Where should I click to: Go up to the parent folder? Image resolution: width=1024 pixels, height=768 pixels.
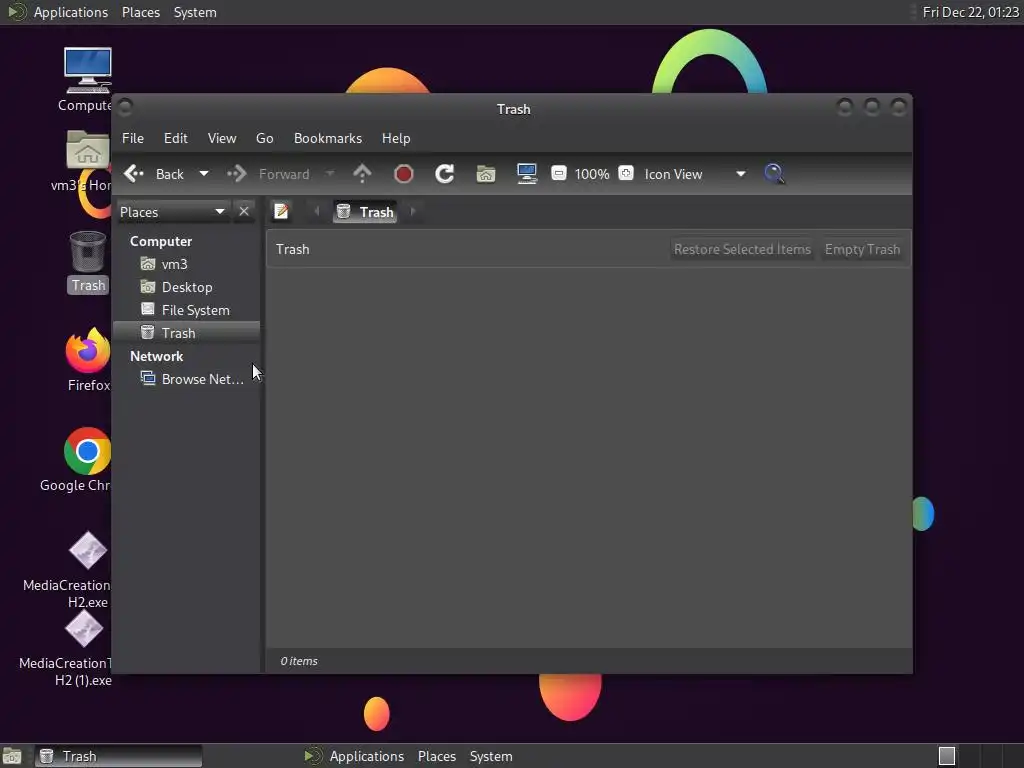tap(362, 174)
